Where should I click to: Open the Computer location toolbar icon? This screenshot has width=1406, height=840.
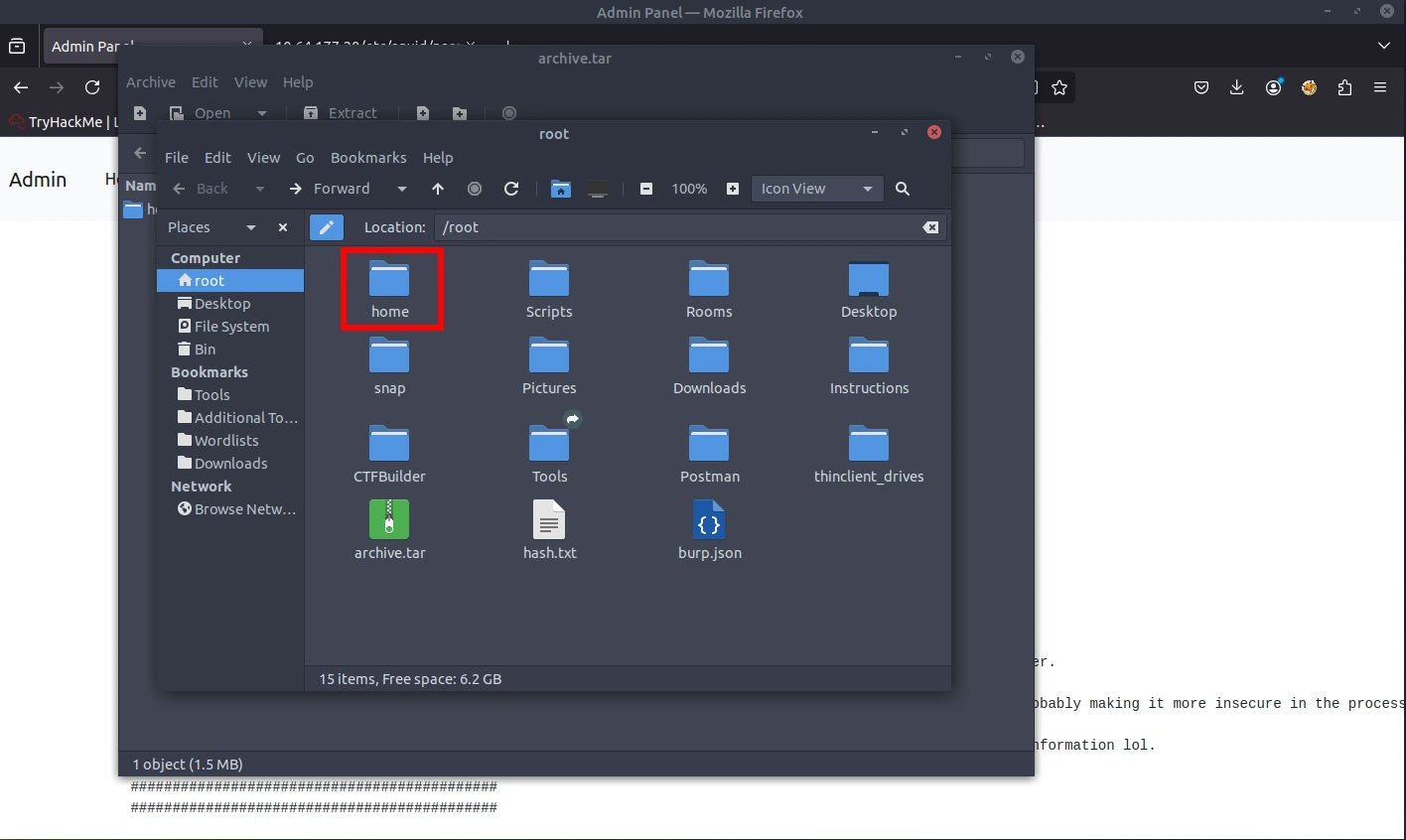tap(598, 189)
